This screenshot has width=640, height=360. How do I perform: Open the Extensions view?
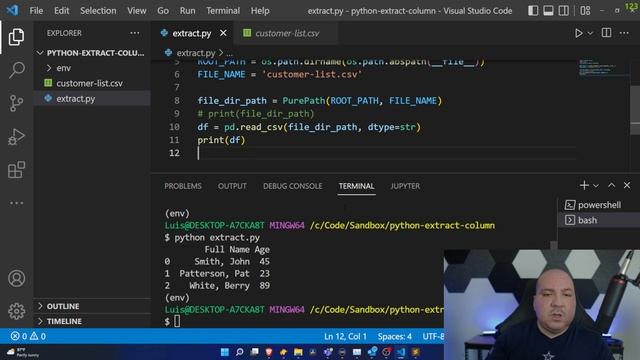point(16,169)
